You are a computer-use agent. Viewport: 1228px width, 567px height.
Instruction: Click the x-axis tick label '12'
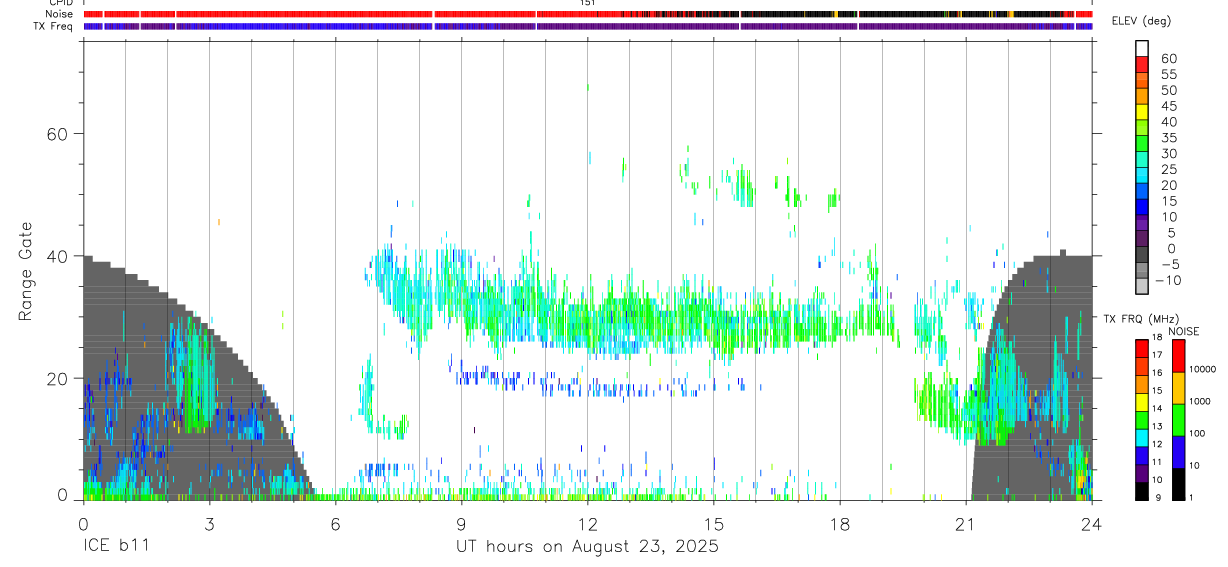(587, 523)
